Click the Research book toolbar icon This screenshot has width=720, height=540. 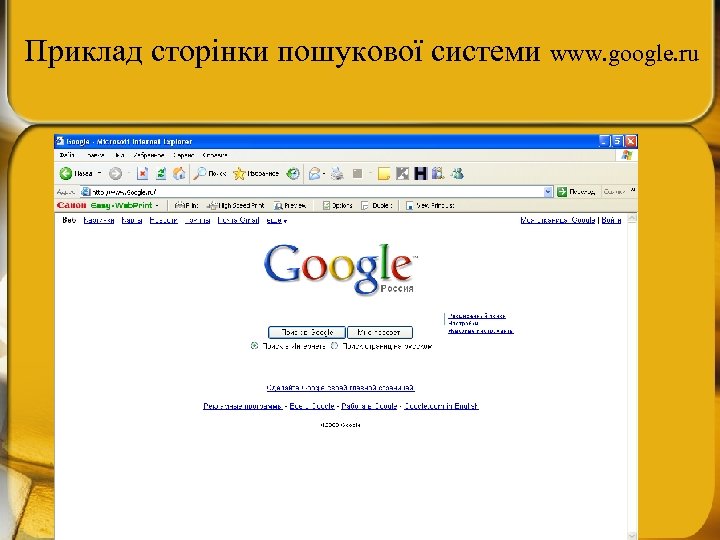pos(438,174)
